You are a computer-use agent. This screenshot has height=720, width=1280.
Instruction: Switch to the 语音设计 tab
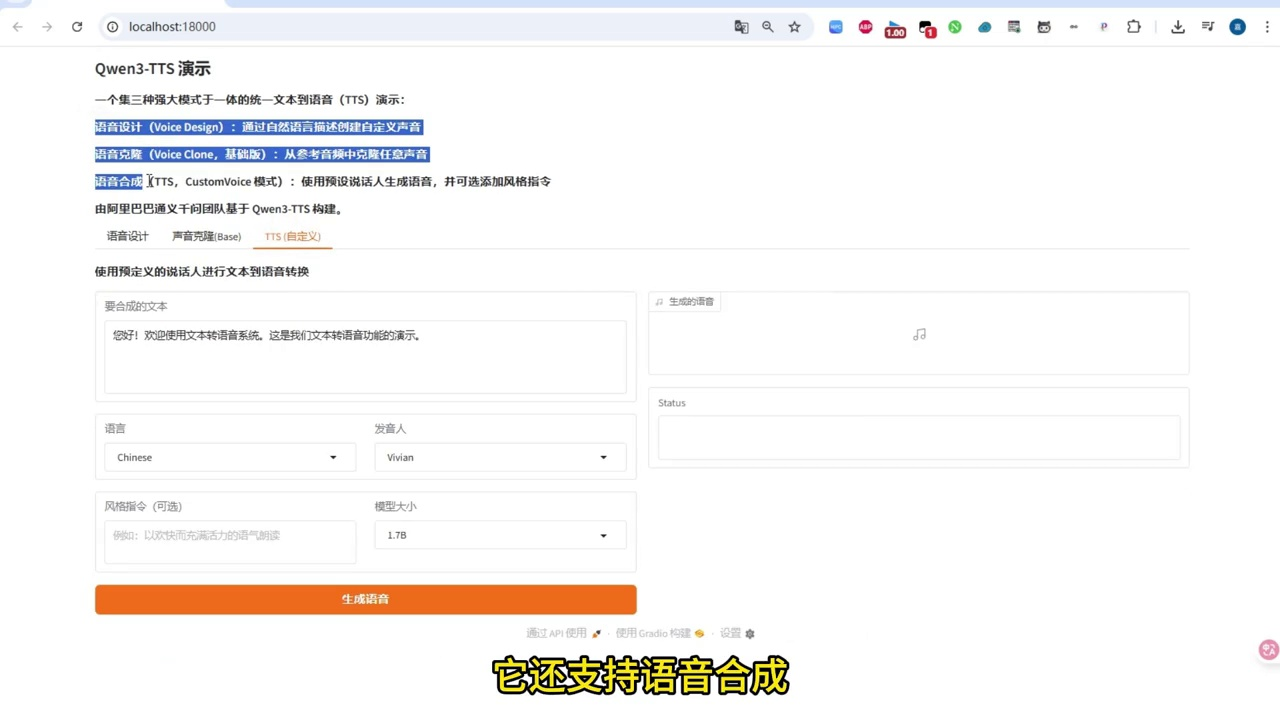(128, 236)
